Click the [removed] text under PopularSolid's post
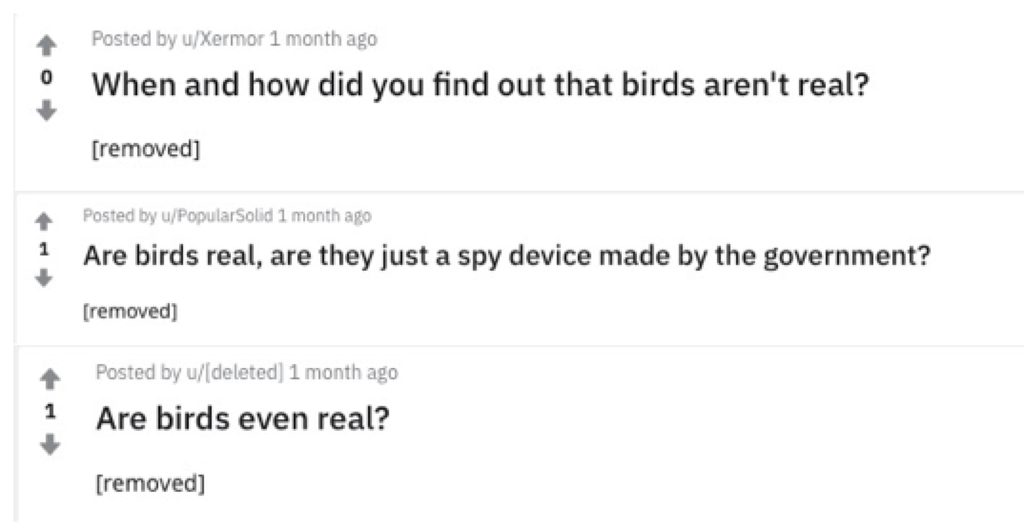Image resolution: width=1024 pixels, height=528 pixels. 130,311
